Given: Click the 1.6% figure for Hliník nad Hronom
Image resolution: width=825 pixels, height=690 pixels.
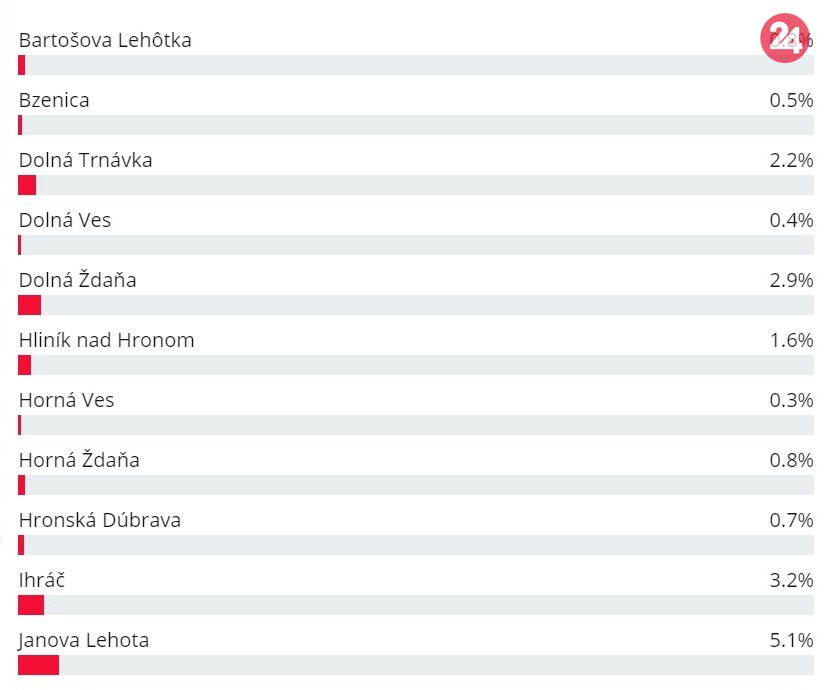Looking at the screenshot, I should click(791, 340).
